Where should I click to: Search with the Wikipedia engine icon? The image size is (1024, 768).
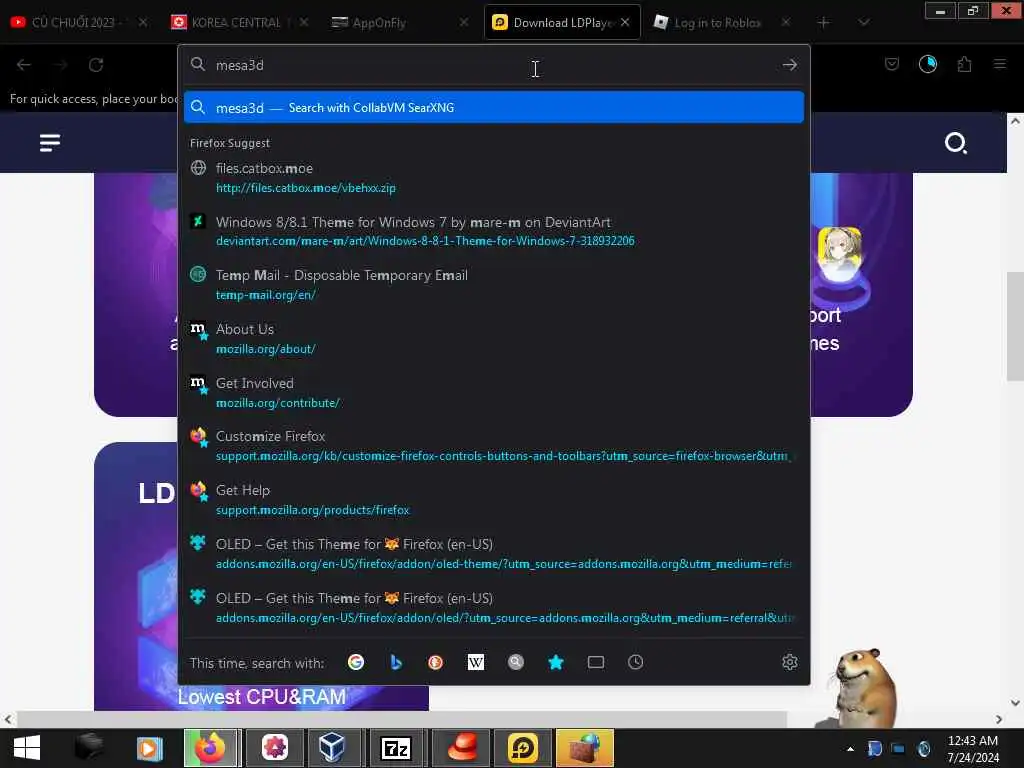475,662
